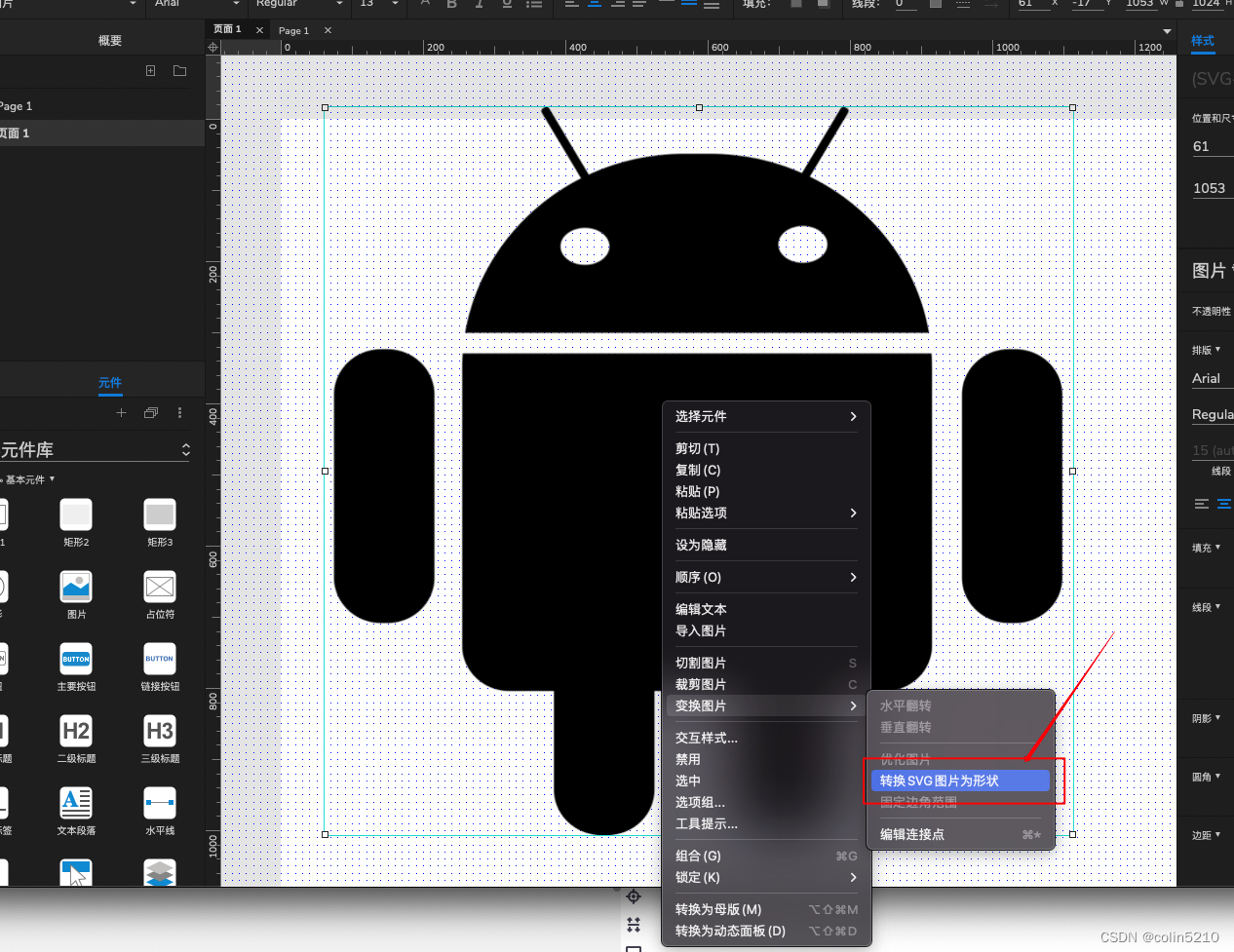
Task: Select the 矩形2 widget in library
Action: [76, 522]
